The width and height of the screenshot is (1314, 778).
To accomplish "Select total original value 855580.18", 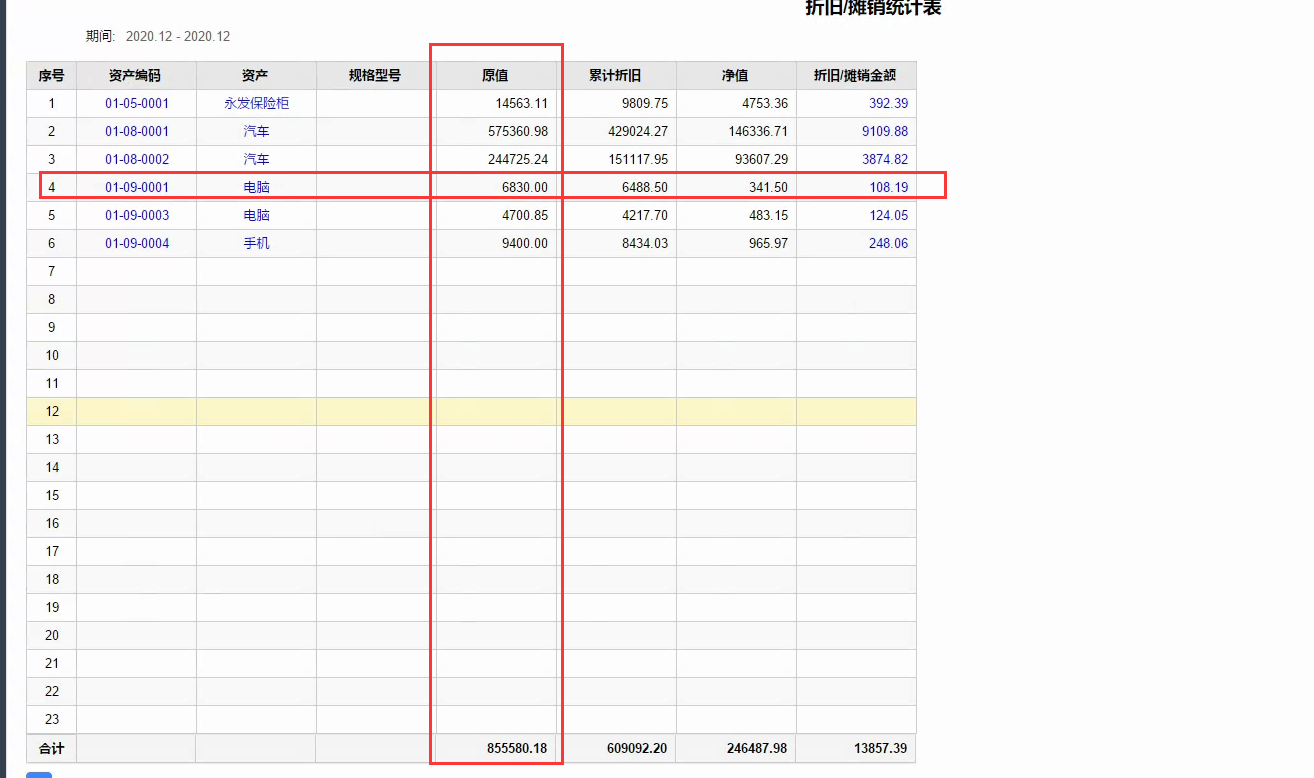I will (496, 748).
